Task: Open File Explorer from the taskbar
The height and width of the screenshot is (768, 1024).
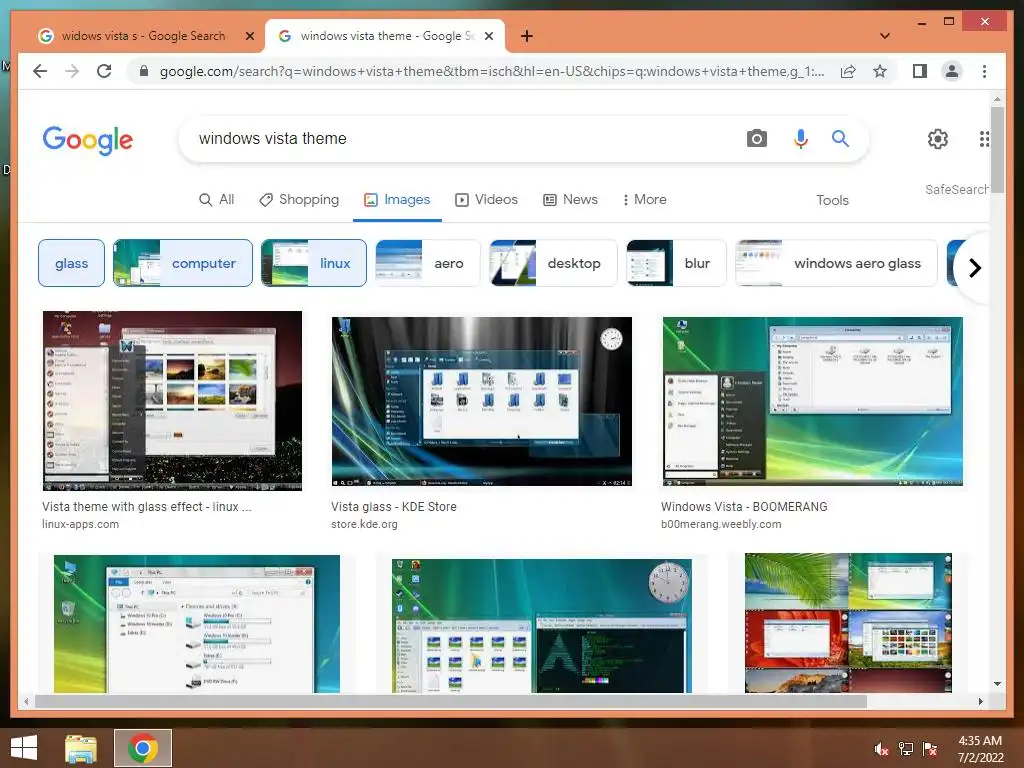Action: pyautogui.click(x=80, y=748)
